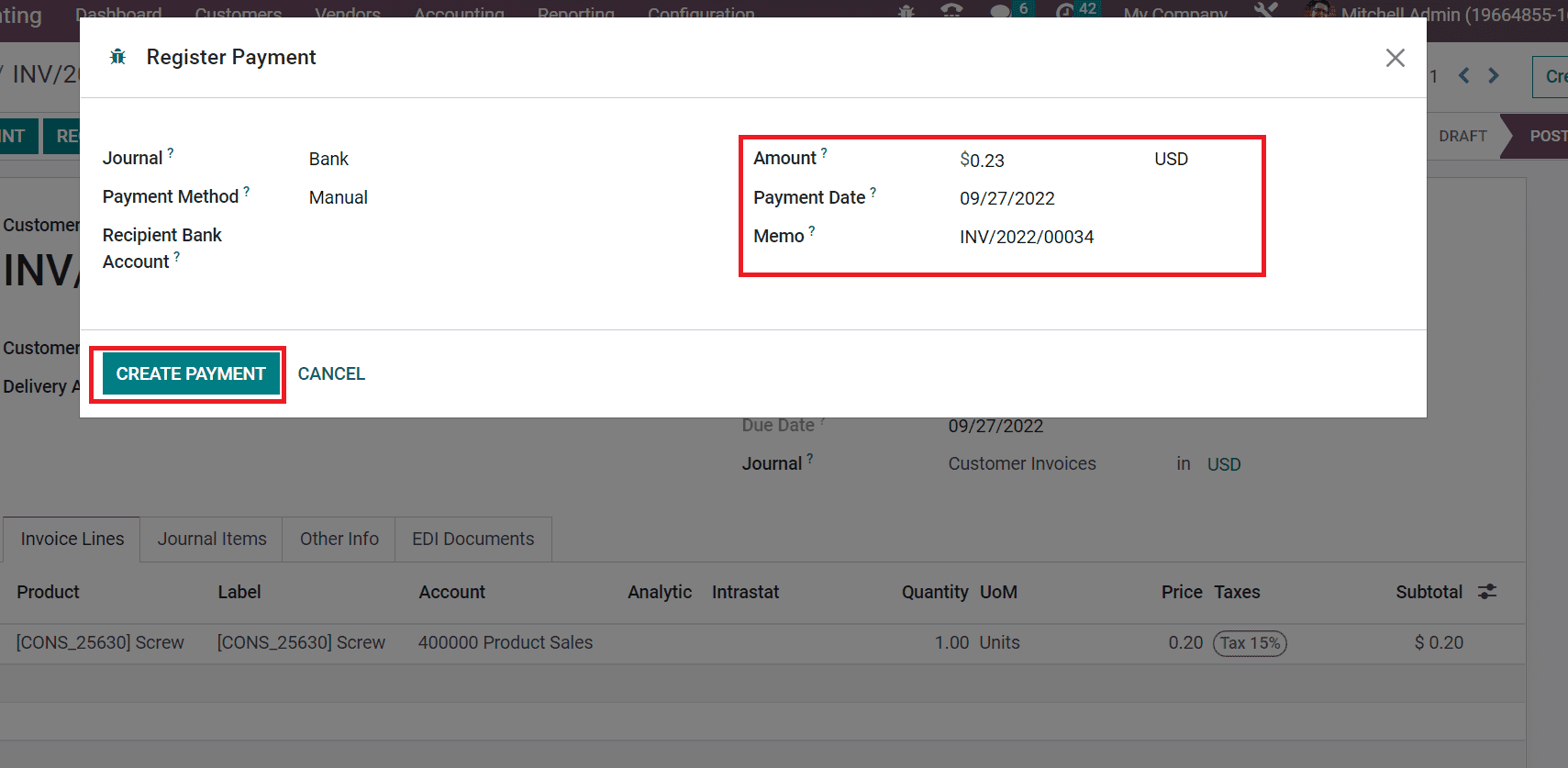Go to previous record arrow
1568x768 pixels.
[1464, 75]
